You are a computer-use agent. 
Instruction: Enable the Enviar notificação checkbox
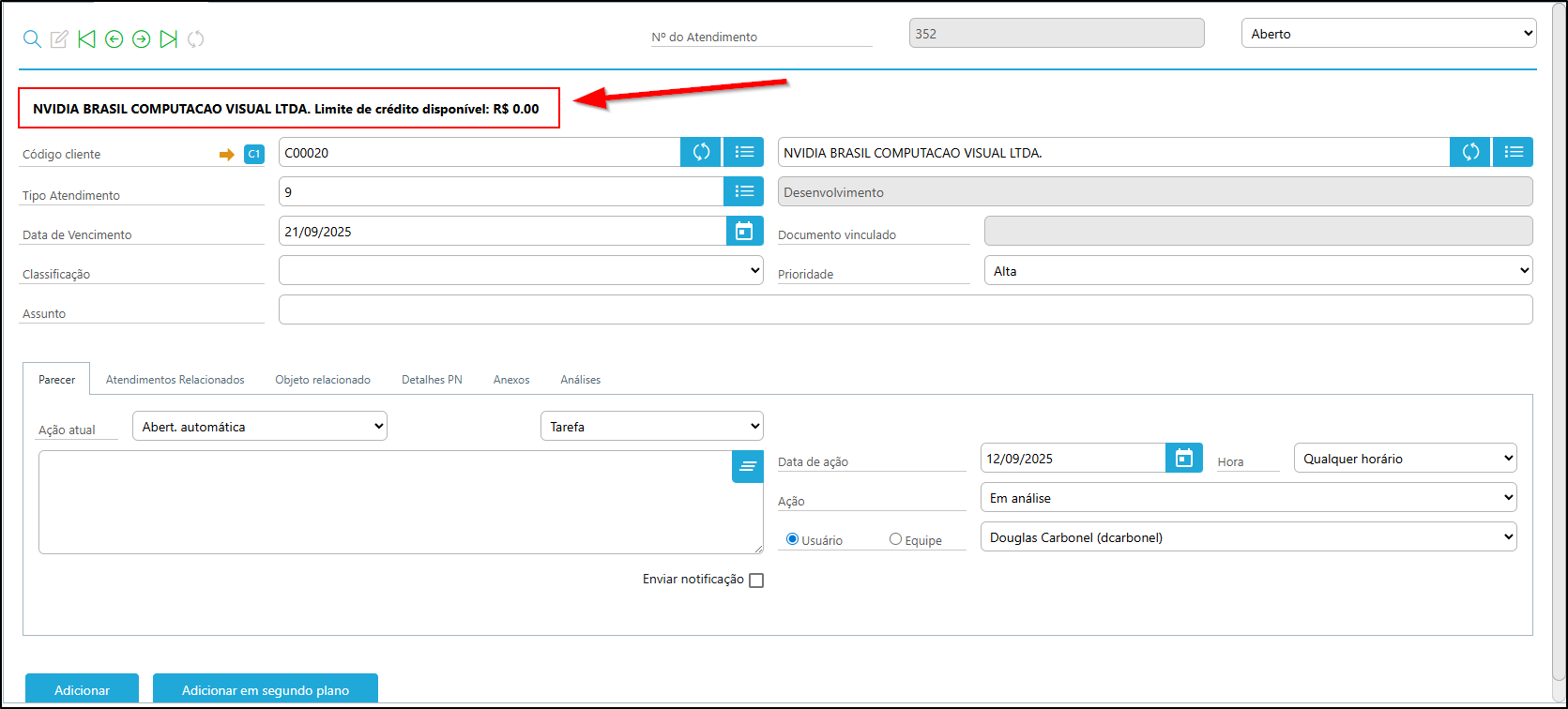click(x=756, y=581)
